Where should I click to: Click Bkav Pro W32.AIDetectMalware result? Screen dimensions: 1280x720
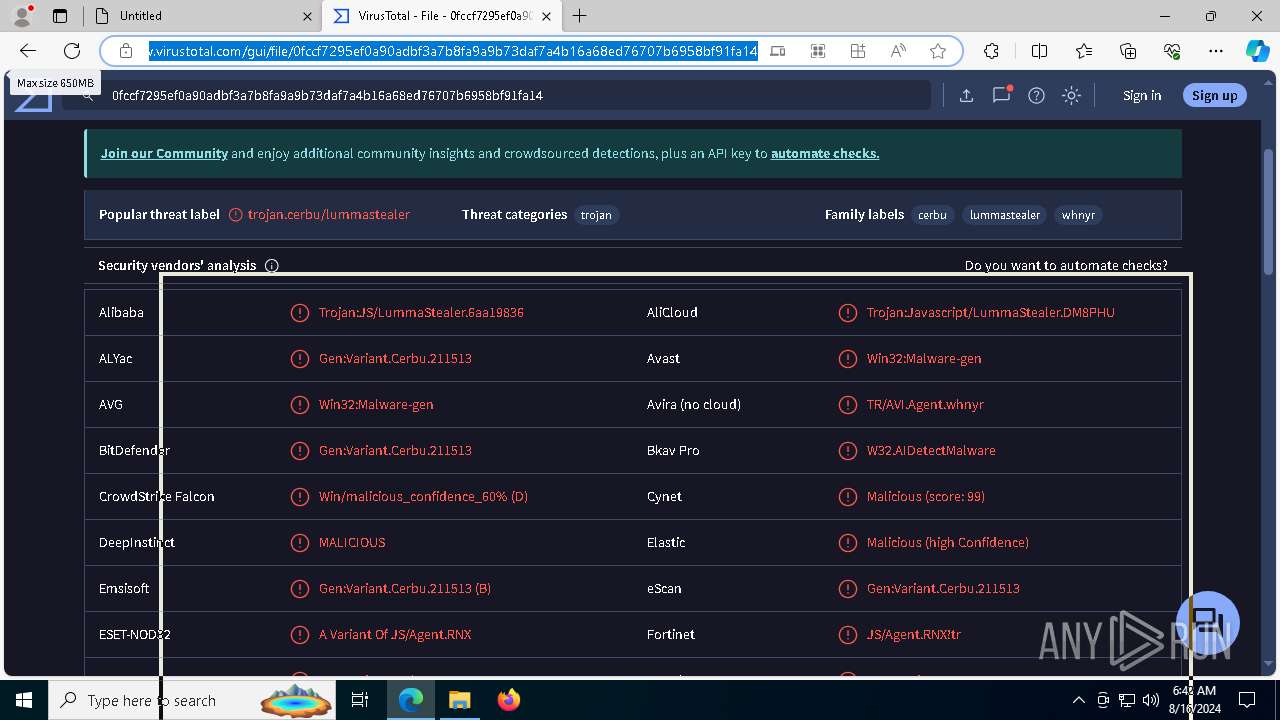click(931, 450)
